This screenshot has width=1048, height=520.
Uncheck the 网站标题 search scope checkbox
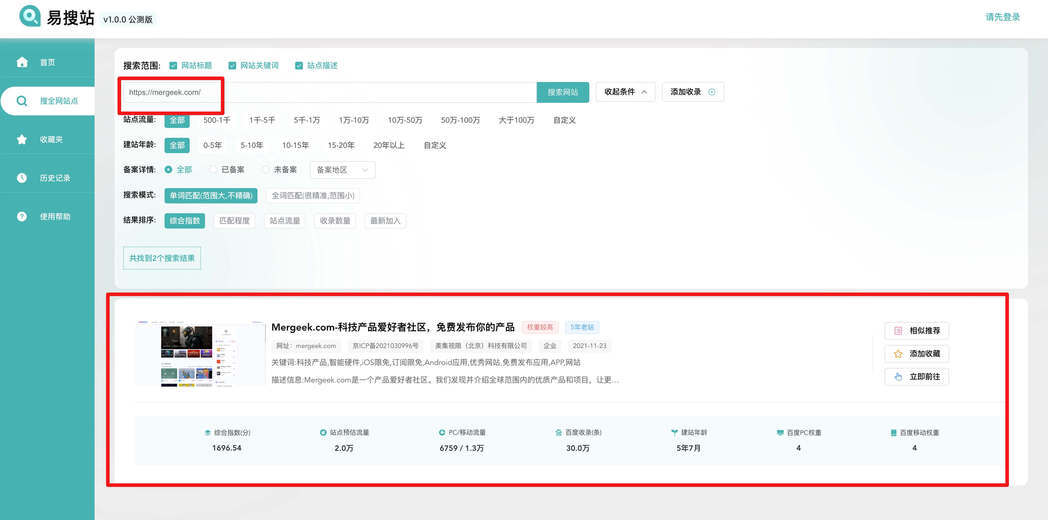click(x=173, y=66)
